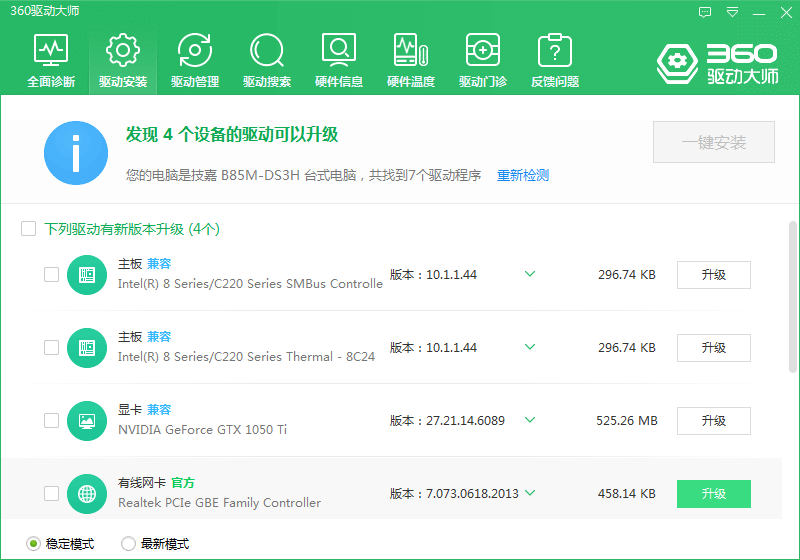Viewport: 800px width, 560px height.
Task: Click 升级 button for Thermal 8C24 driver
Action: tap(713, 347)
